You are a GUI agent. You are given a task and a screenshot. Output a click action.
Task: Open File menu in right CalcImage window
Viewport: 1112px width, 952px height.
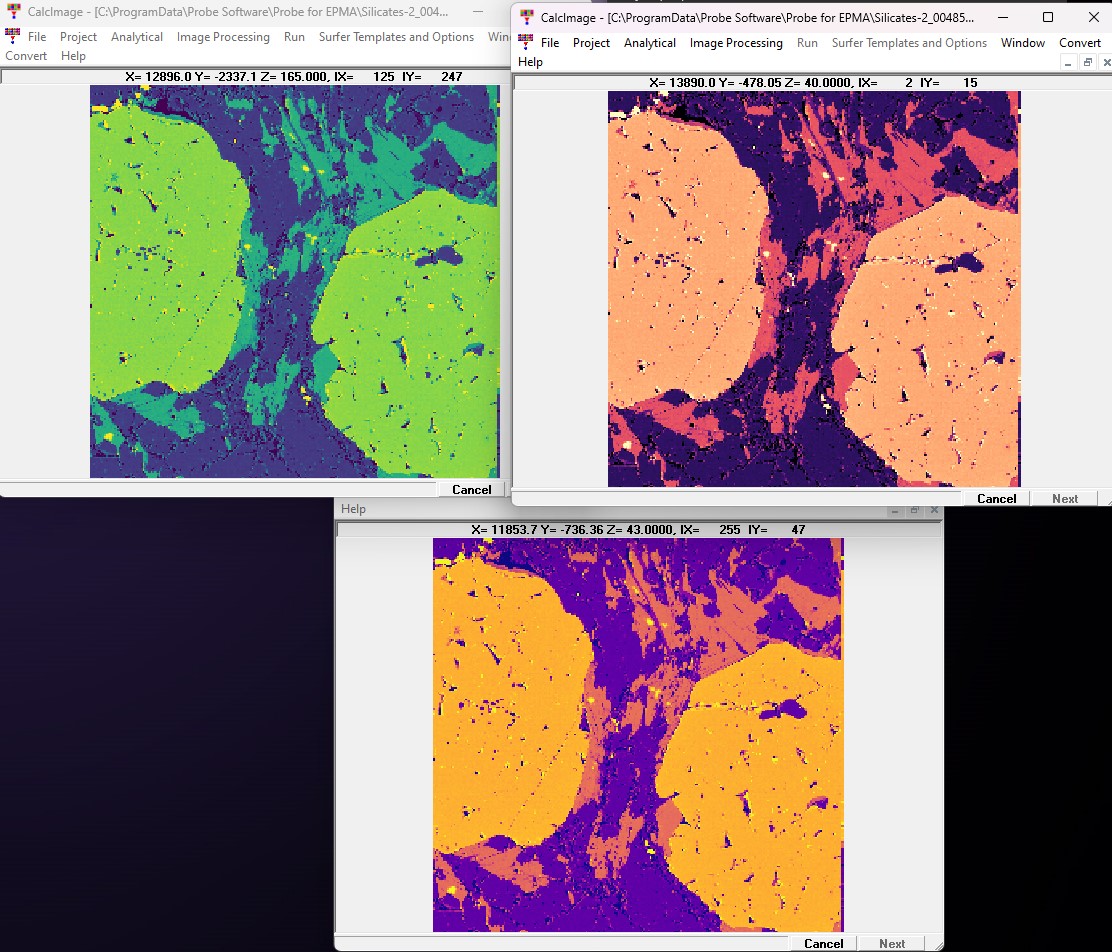point(550,43)
